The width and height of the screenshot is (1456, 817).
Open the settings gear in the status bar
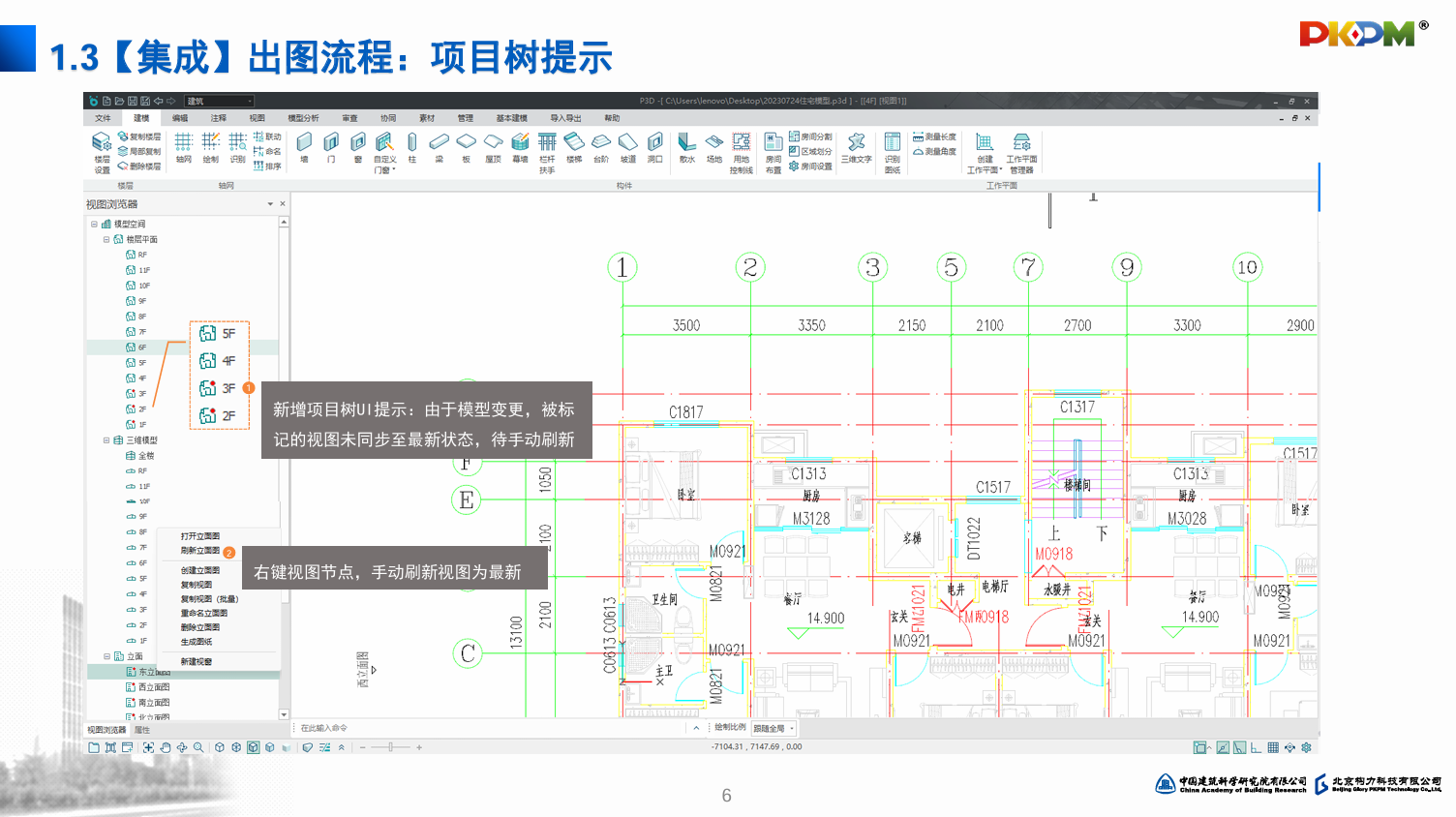pyautogui.click(x=1306, y=747)
